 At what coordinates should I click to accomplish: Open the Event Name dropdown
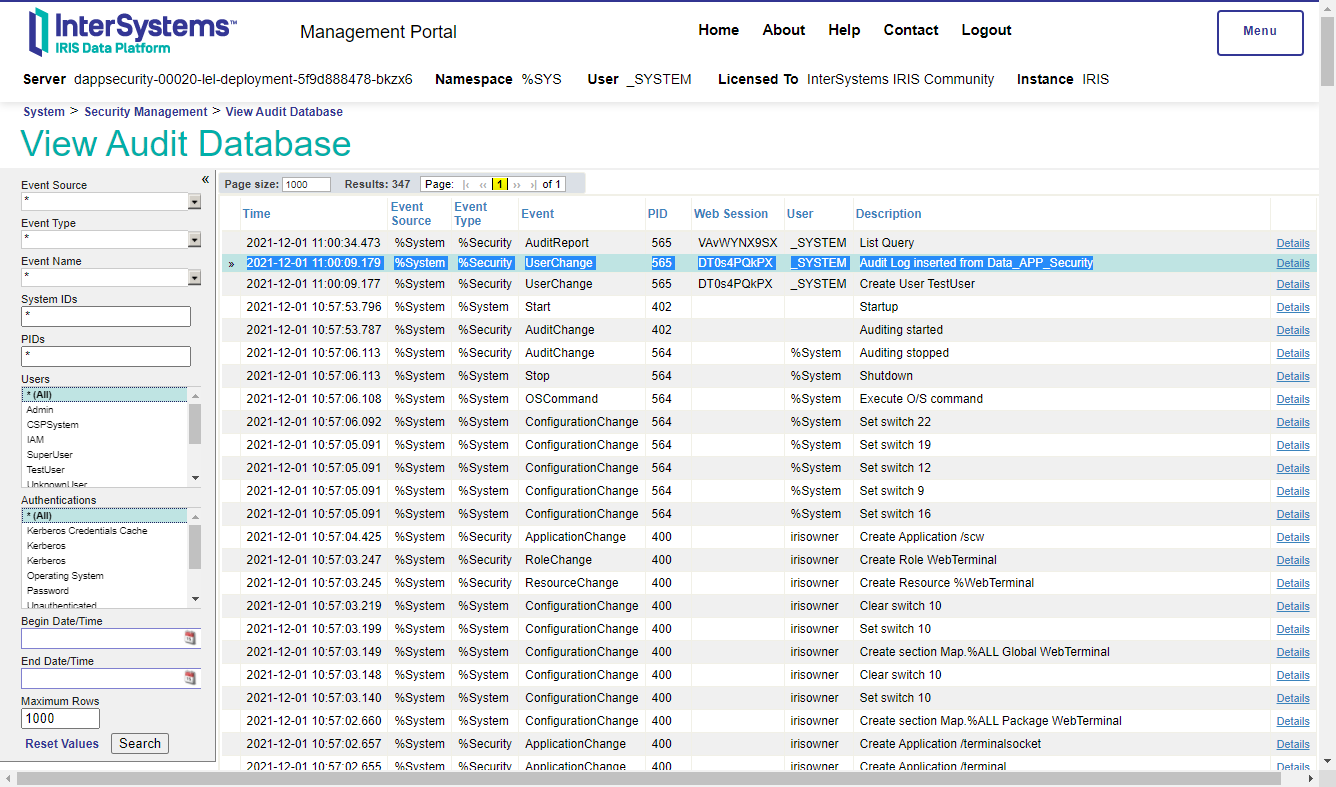[195, 278]
